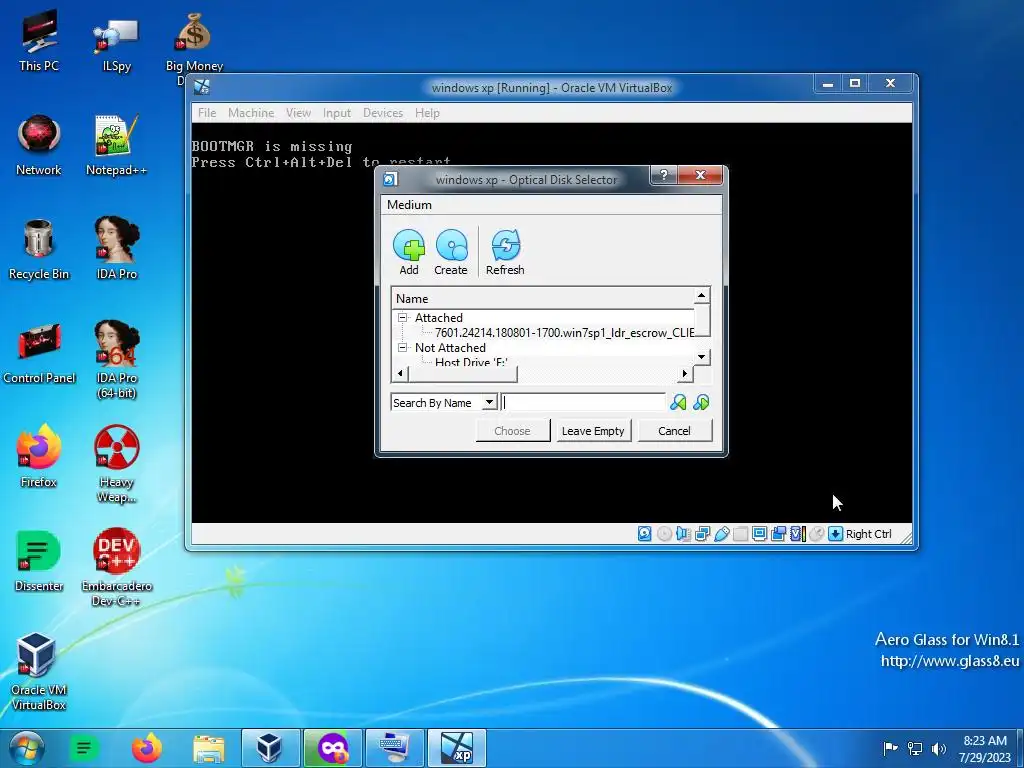This screenshot has width=1024, height=768.
Task: Click the Cancel button
Action: click(674, 430)
